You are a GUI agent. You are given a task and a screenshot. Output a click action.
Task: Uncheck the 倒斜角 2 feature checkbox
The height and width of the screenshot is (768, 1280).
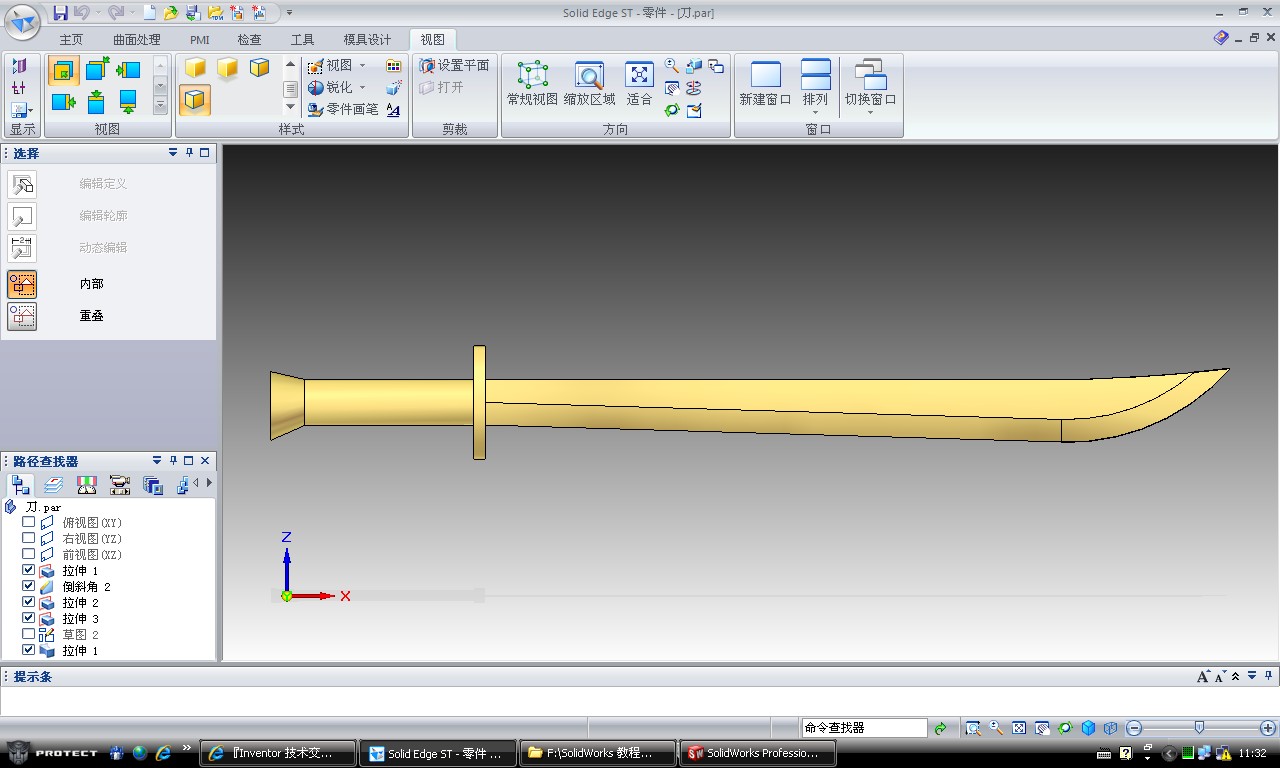tap(29, 586)
